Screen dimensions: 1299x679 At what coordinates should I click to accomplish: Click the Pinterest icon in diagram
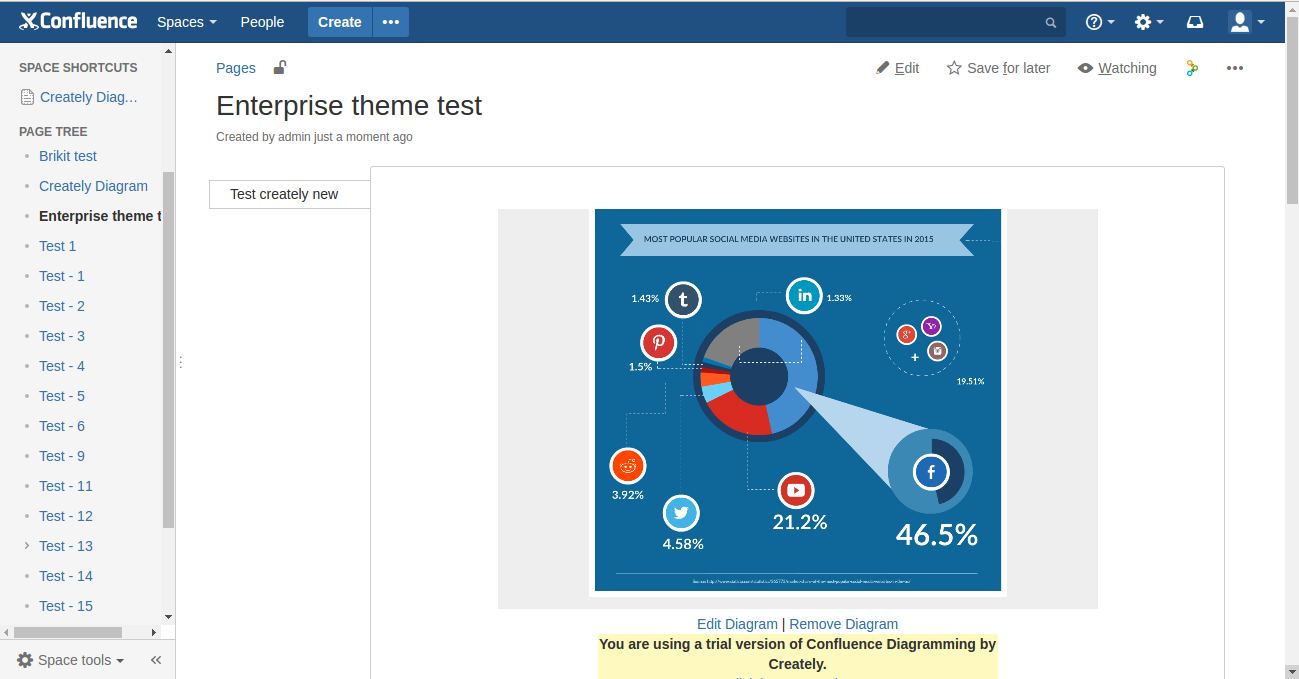tap(659, 342)
